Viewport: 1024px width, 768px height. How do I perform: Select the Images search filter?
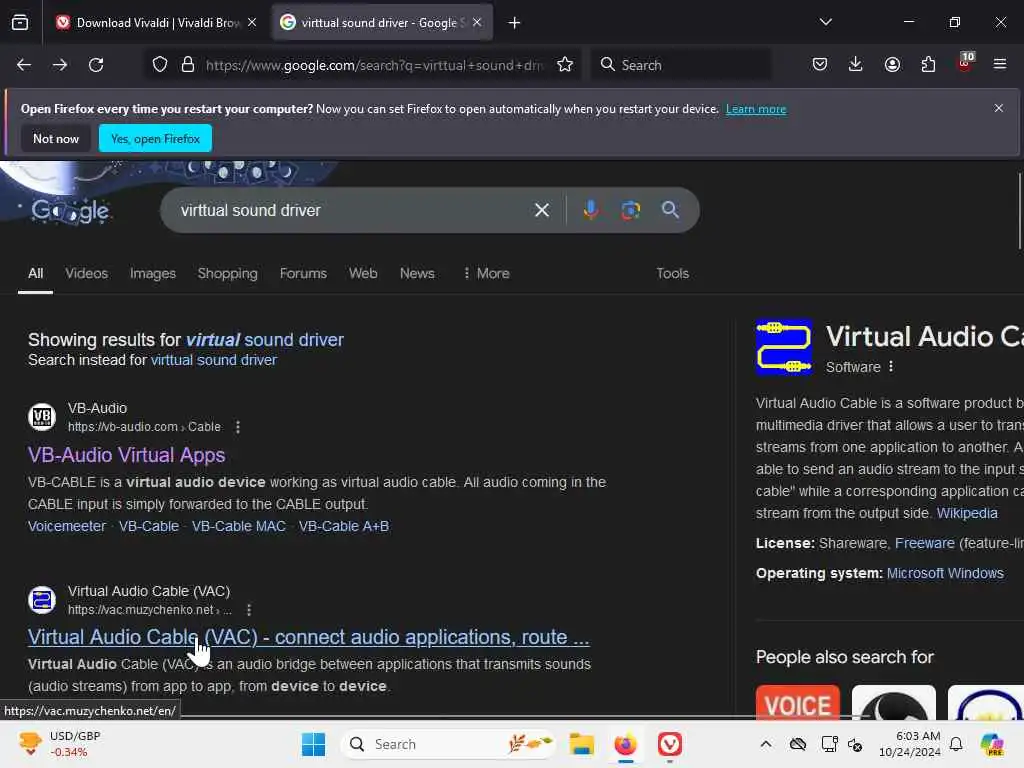(153, 274)
